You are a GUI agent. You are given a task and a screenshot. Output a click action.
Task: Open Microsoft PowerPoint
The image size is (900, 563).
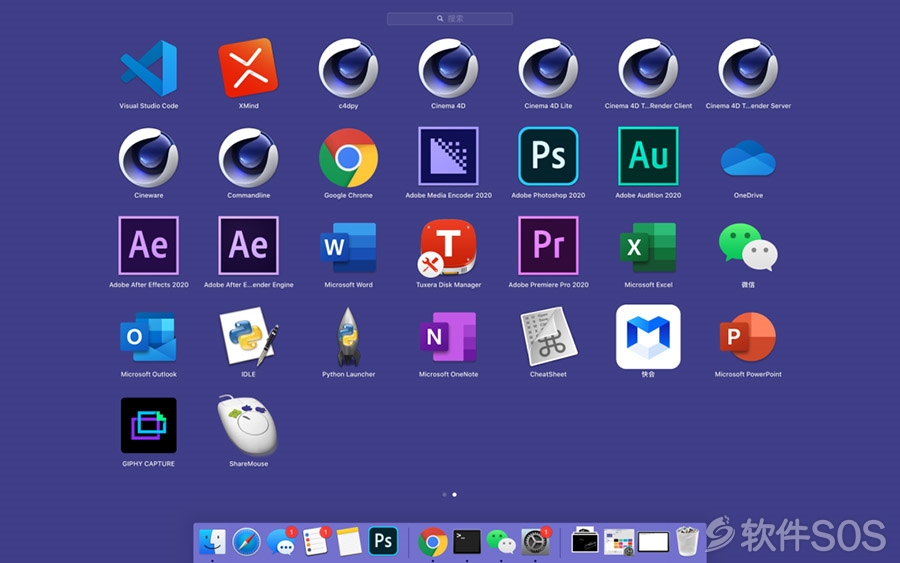tap(748, 337)
